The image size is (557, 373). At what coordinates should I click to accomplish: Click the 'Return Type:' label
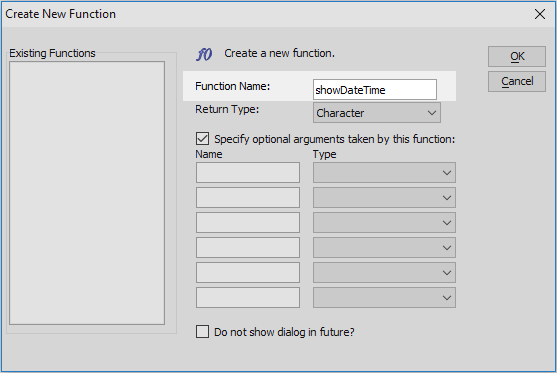pos(227,109)
